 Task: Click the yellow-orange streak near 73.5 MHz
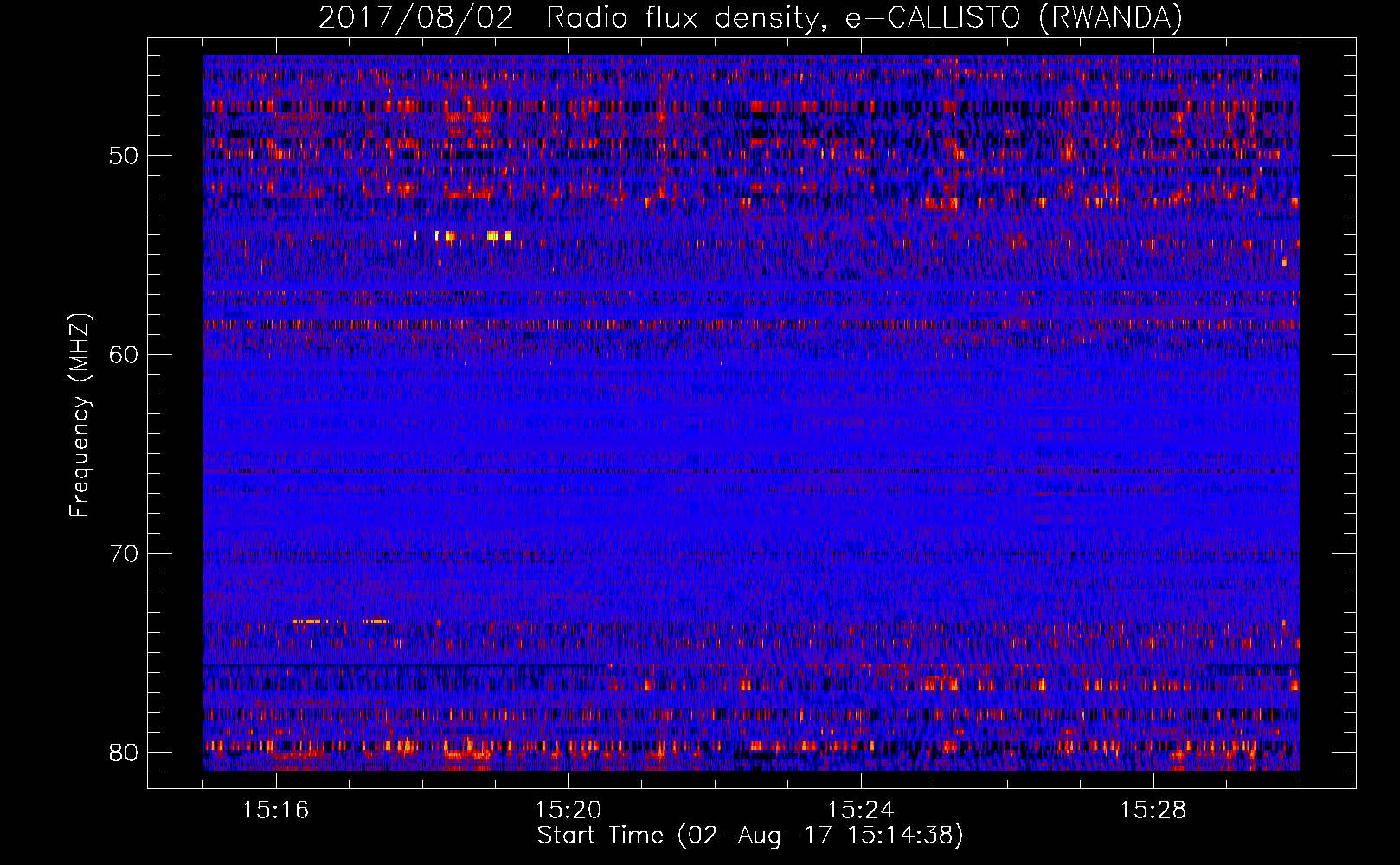click(x=341, y=621)
